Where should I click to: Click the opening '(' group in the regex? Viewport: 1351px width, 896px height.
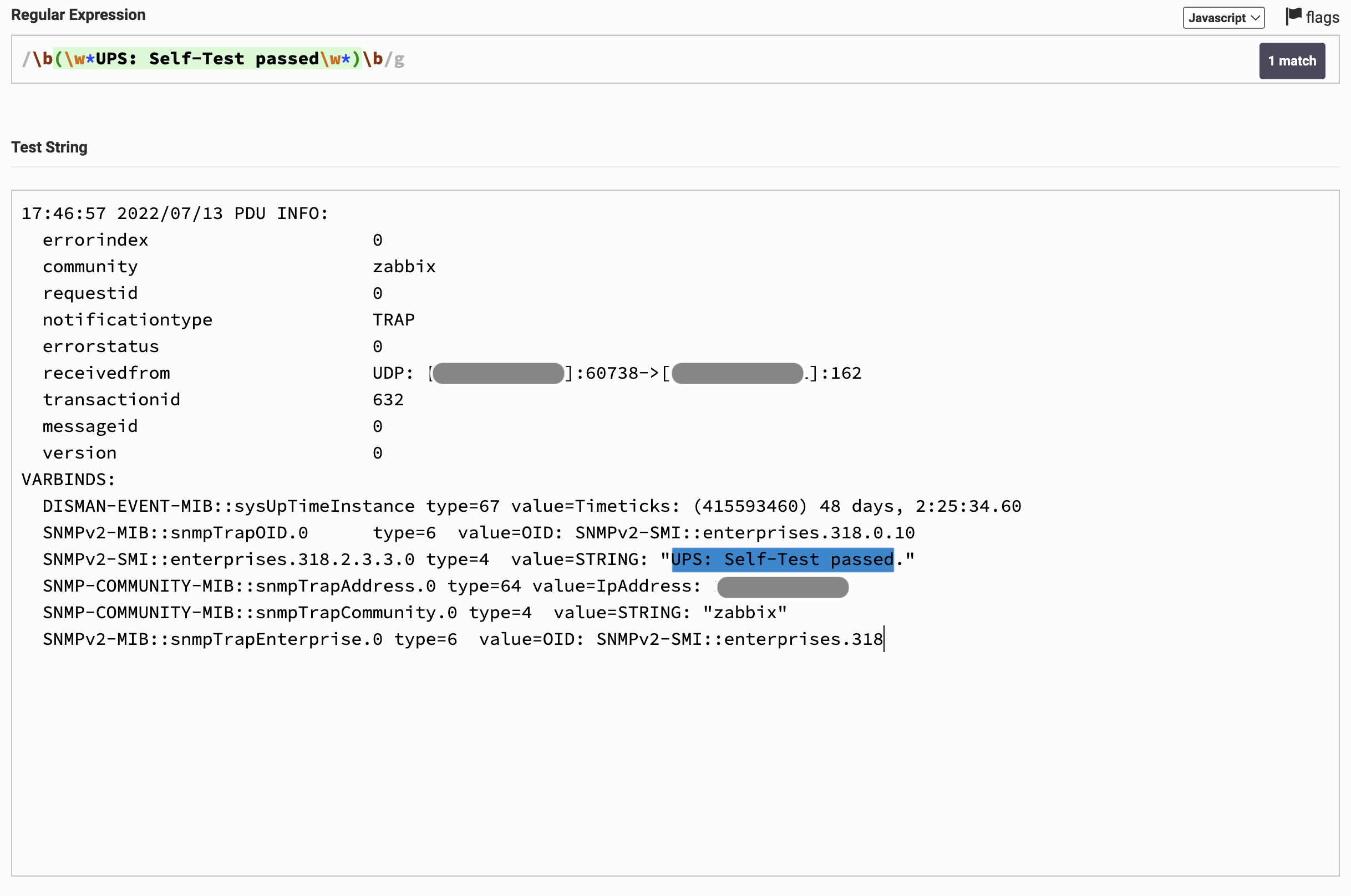(58, 59)
